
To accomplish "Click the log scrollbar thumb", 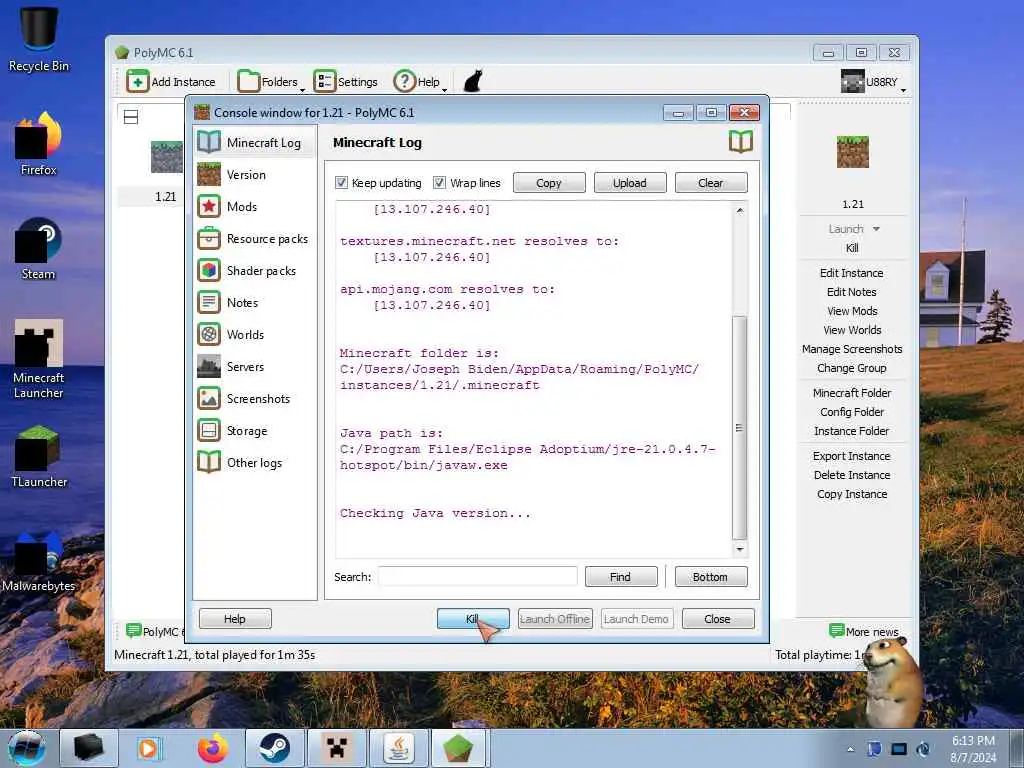I will (x=739, y=428).
